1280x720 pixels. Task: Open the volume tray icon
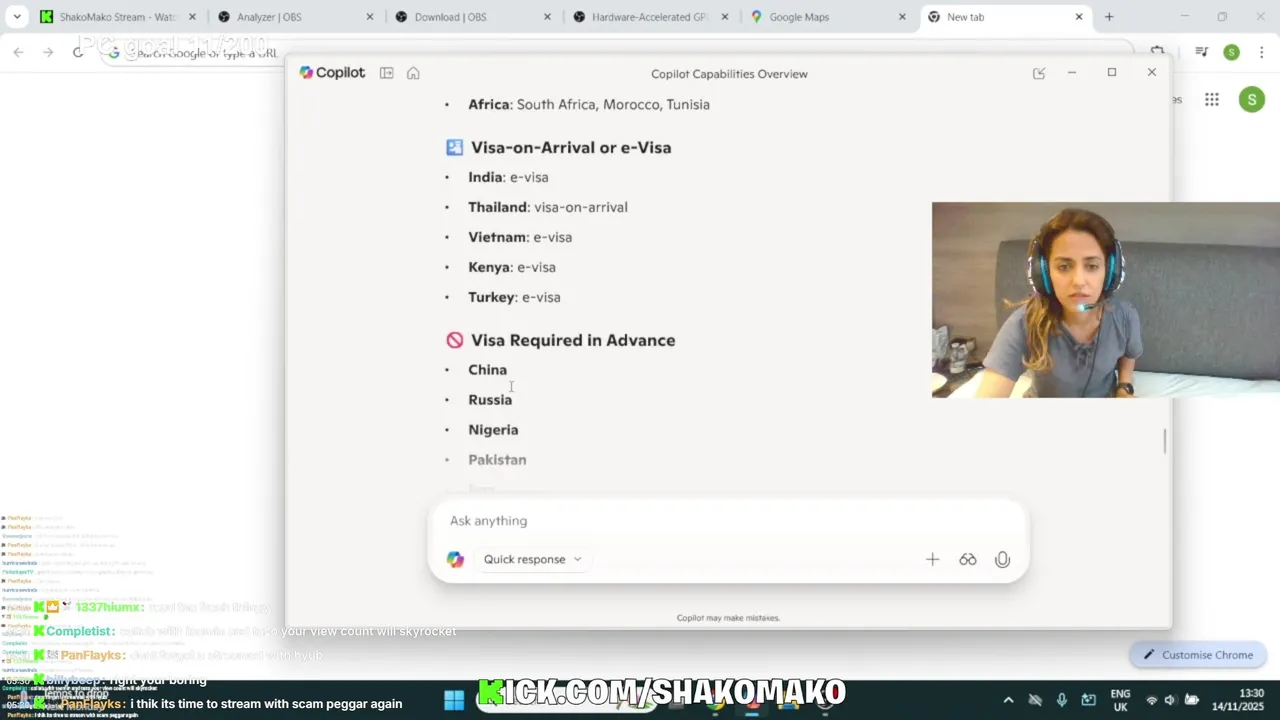tap(1170, 700)
